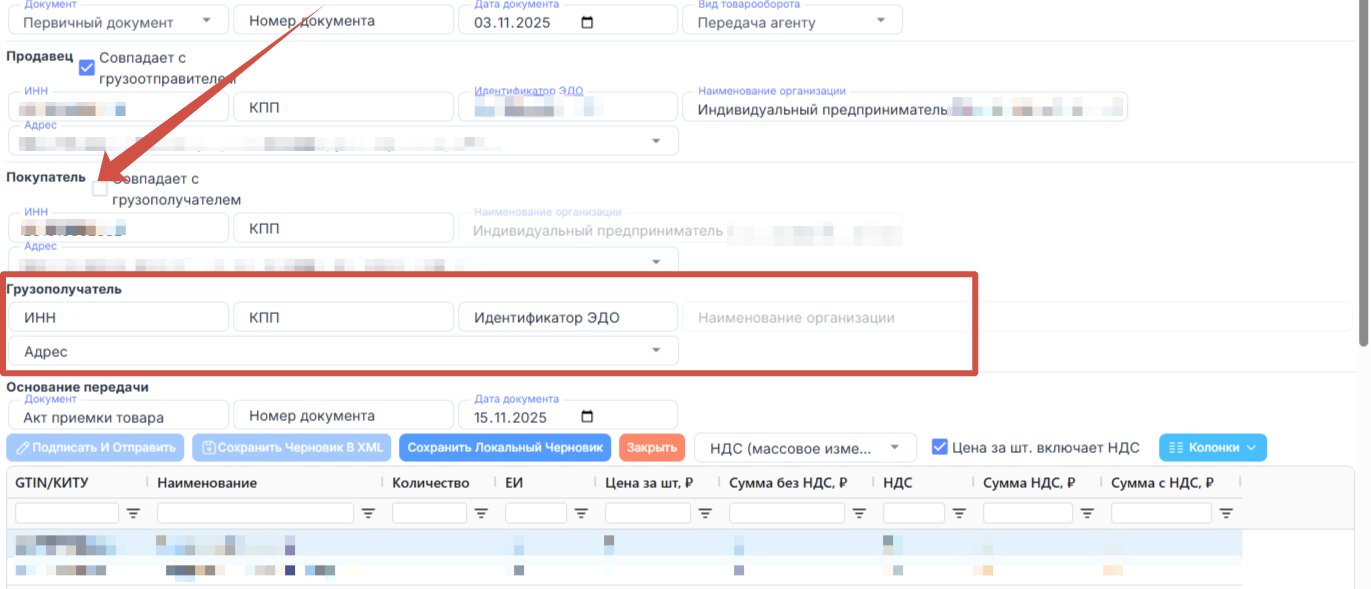Viewport: 1371px width, 589px height.
Task: Check Совпадает с грузополучателем checkbox
Action: [x=99, y=188]
